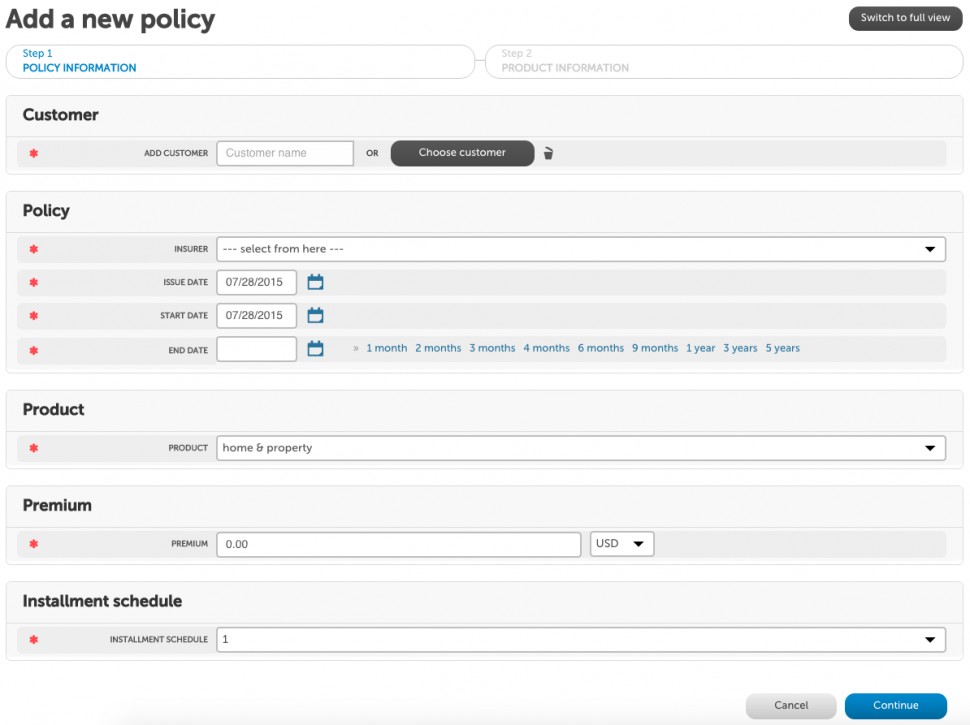This screenshot has width=970, height=725.
Task: Choose the 6 months duration link
Action: [x=600, y=348]
